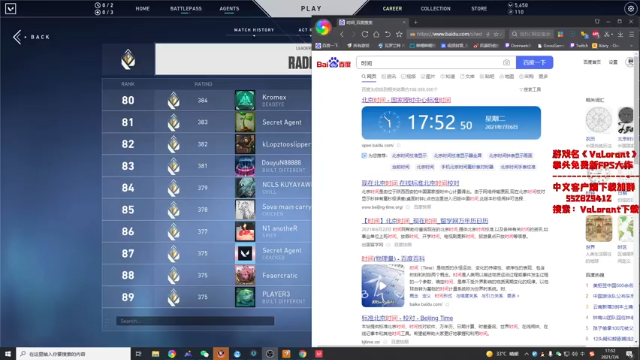Open the scissors screenshot tool in browser
Screen dimensions: 640x360
click(x=607, y=34)
